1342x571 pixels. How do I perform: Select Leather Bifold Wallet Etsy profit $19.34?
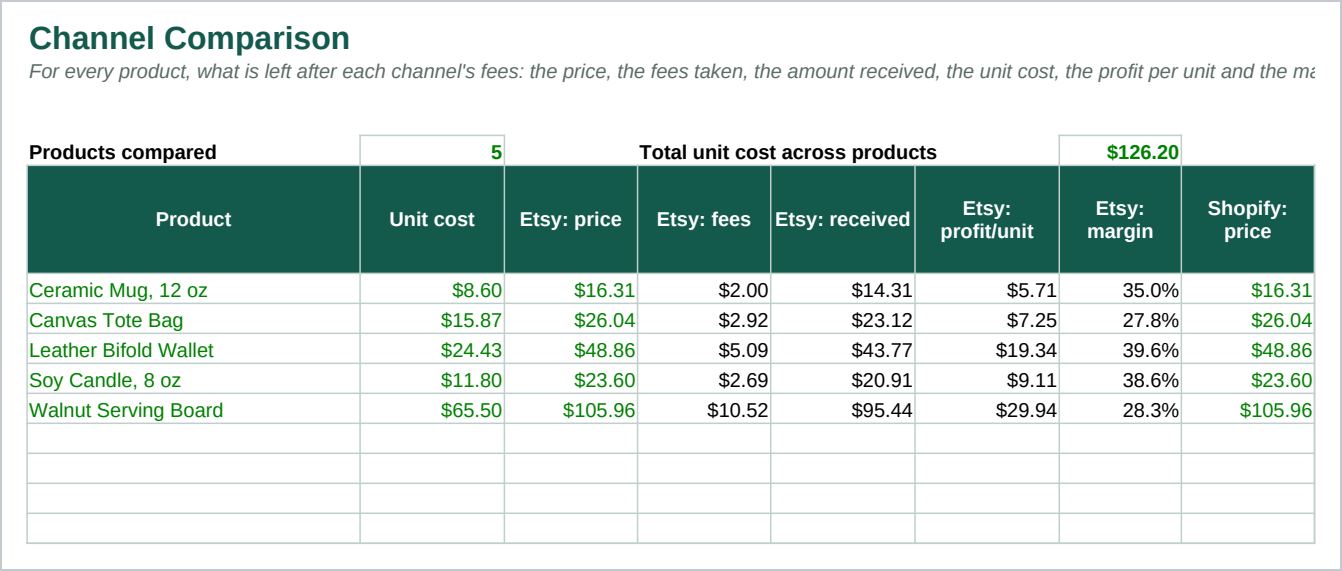[x=987, y=350]
